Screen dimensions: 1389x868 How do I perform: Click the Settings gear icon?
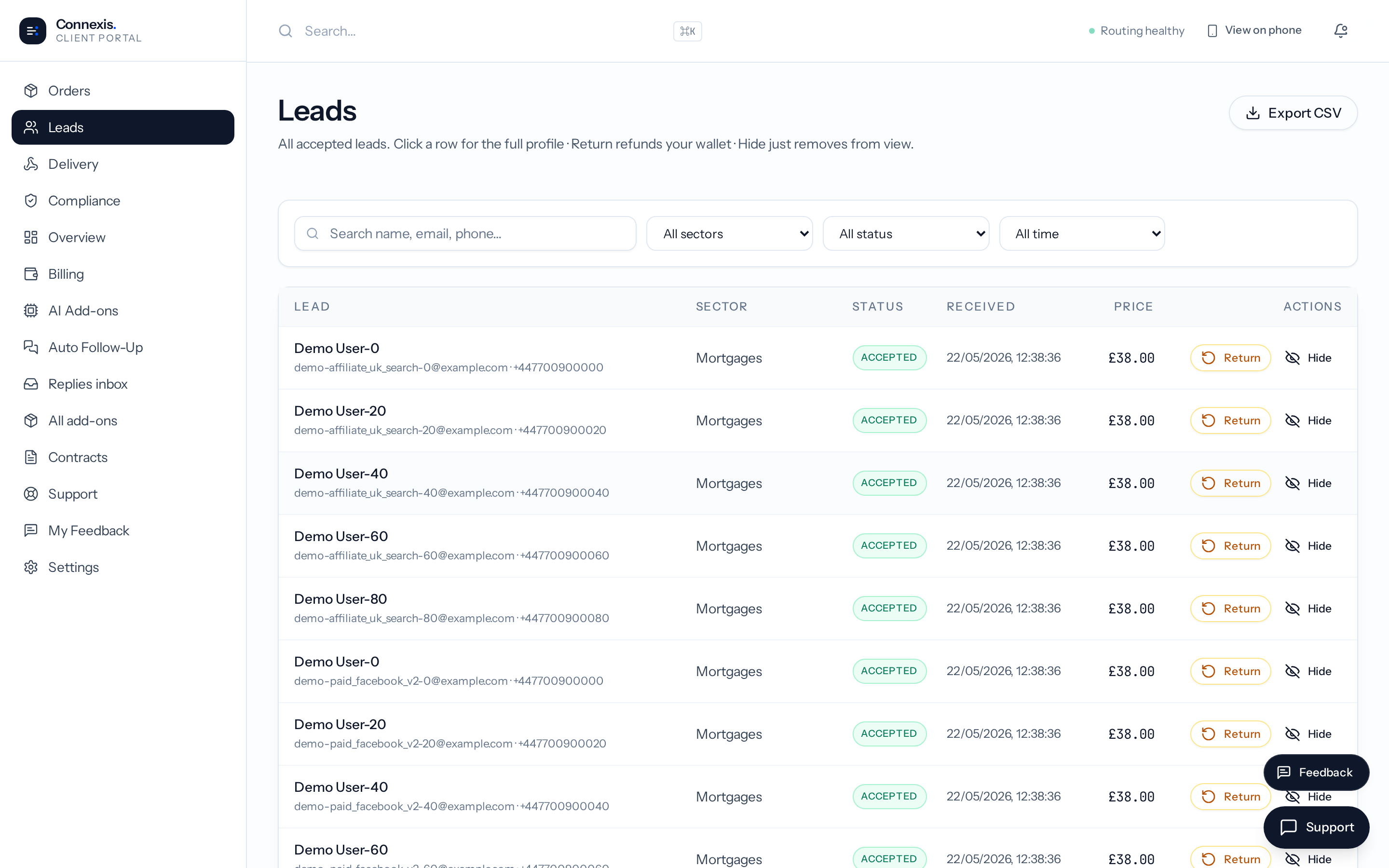pyautogui.click(x=31, y=567)
